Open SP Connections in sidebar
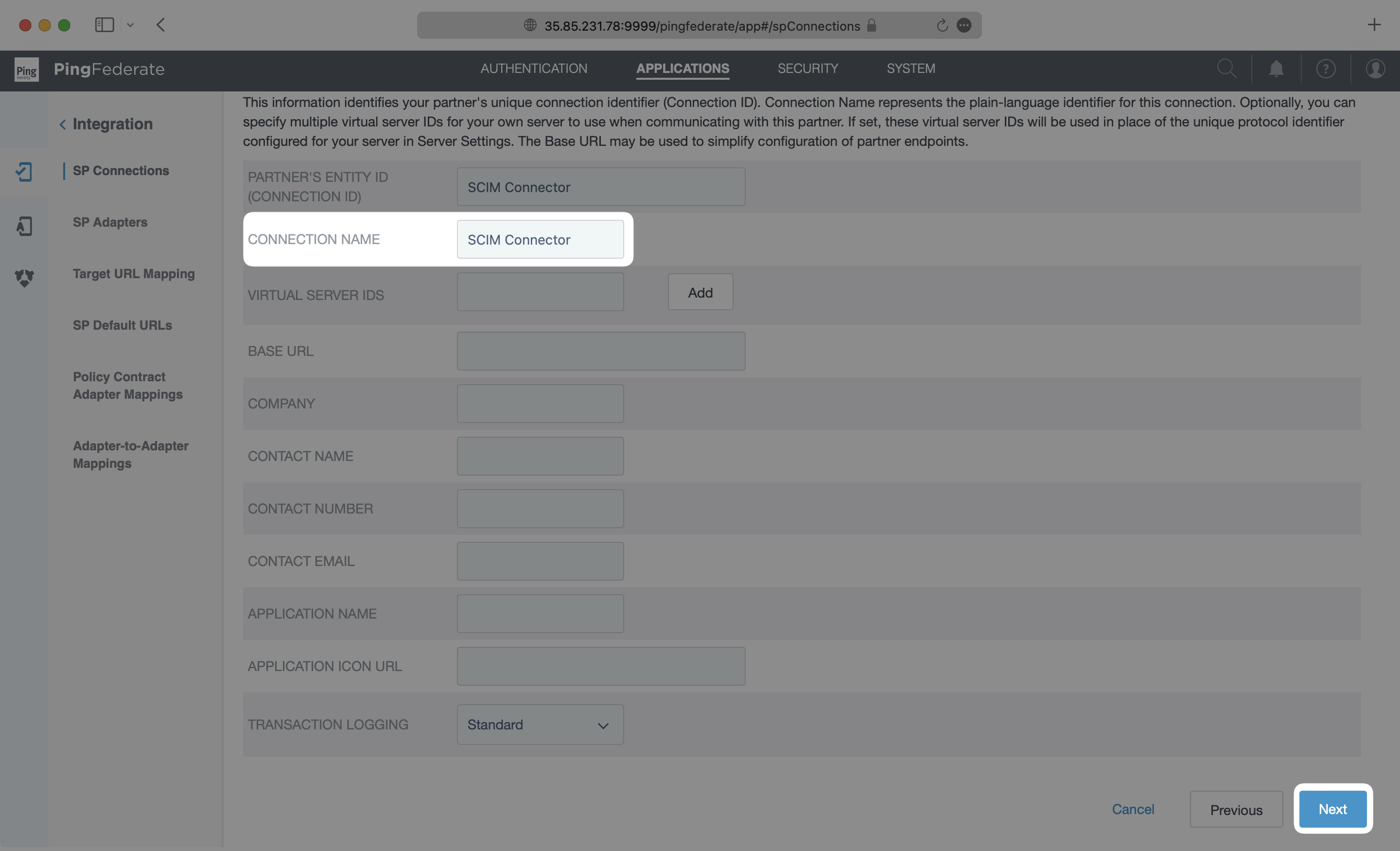 click(x=121, y=171)
